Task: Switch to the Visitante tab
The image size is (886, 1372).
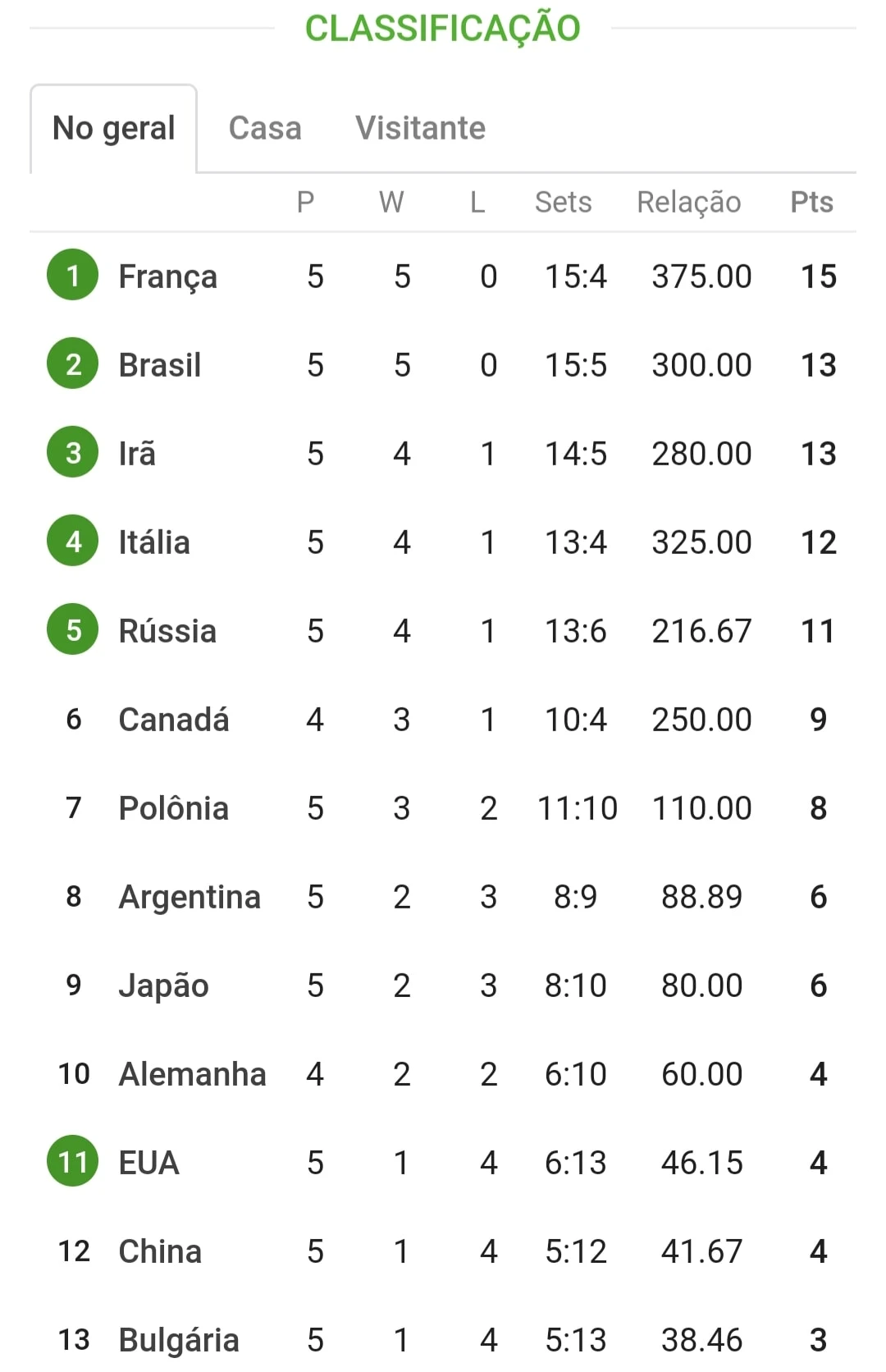Action: point(420,128)
